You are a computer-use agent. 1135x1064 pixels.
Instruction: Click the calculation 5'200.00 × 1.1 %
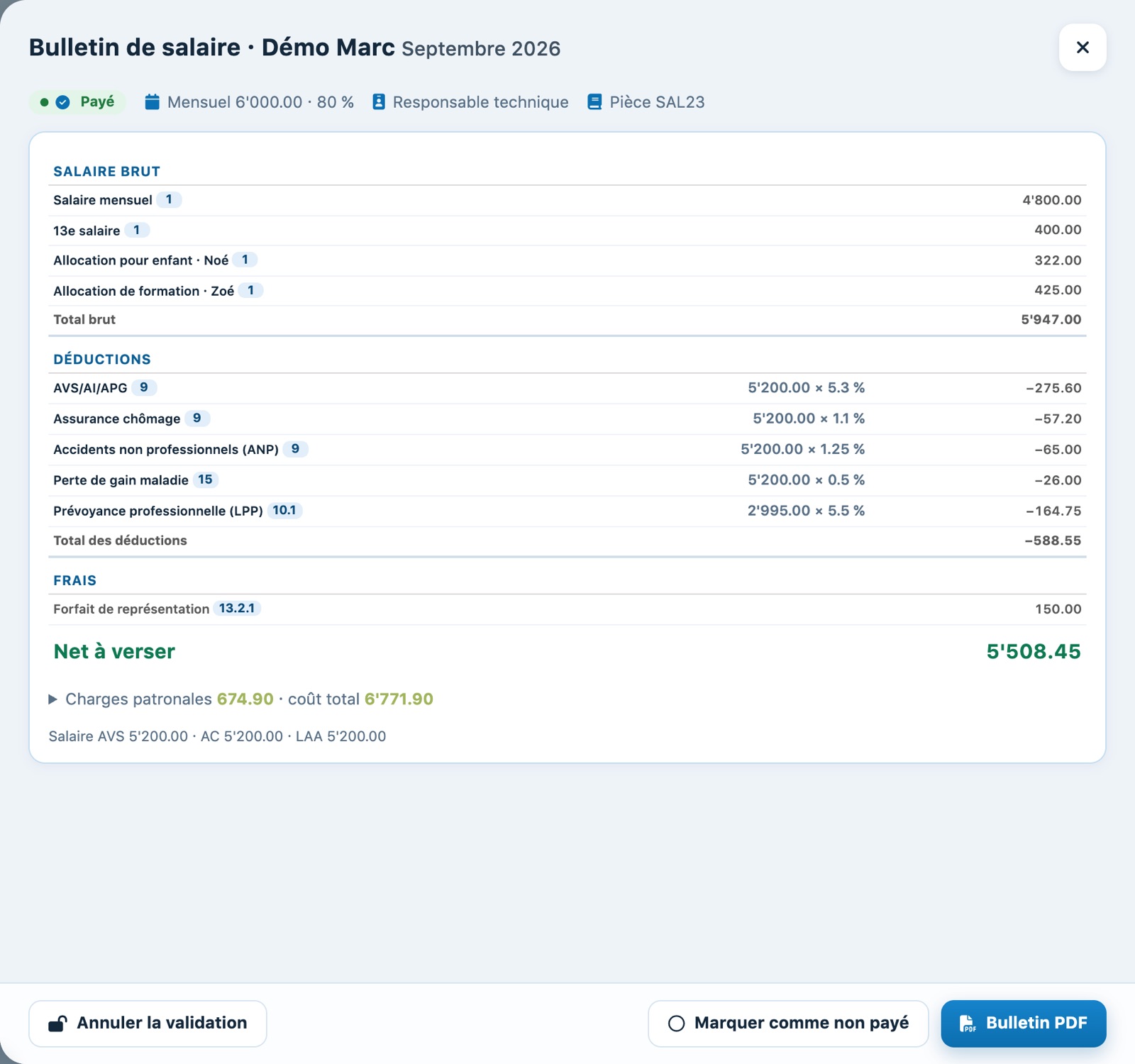point(809,419)
